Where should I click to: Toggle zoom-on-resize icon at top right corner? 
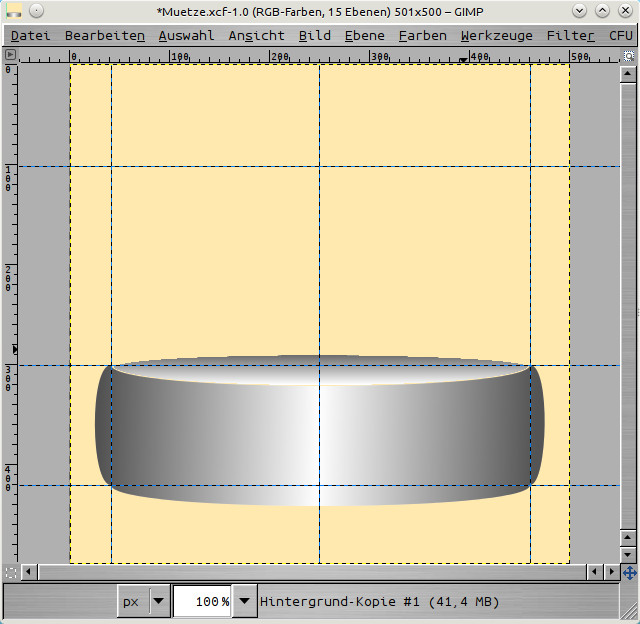(629, 56)
